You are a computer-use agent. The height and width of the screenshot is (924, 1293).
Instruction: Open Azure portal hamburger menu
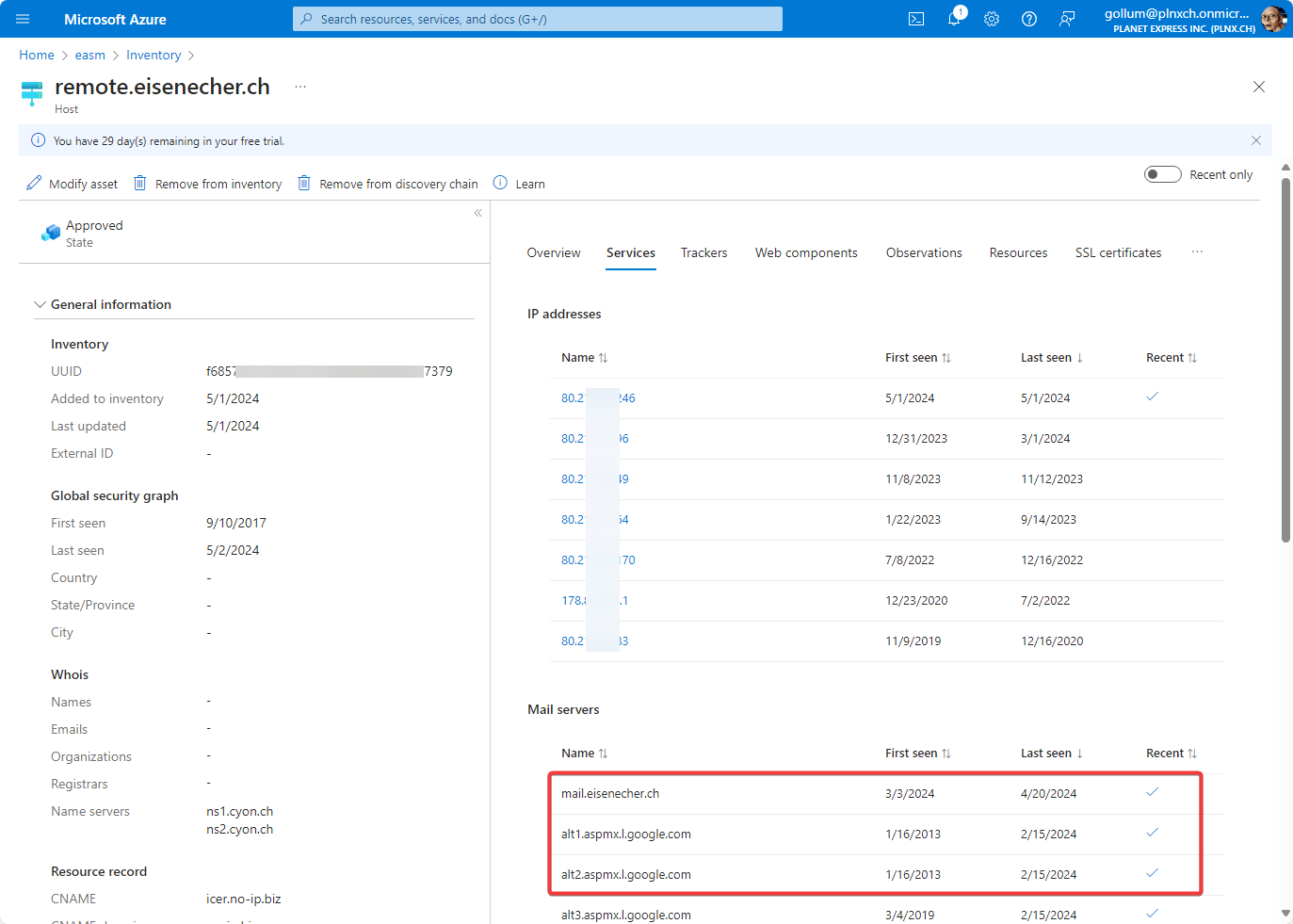click(x=23, y=19)
